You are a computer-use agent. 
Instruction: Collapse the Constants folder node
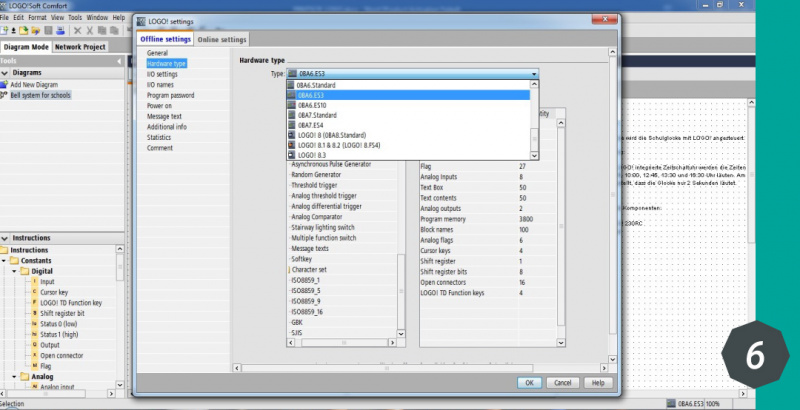pos(6,260)
